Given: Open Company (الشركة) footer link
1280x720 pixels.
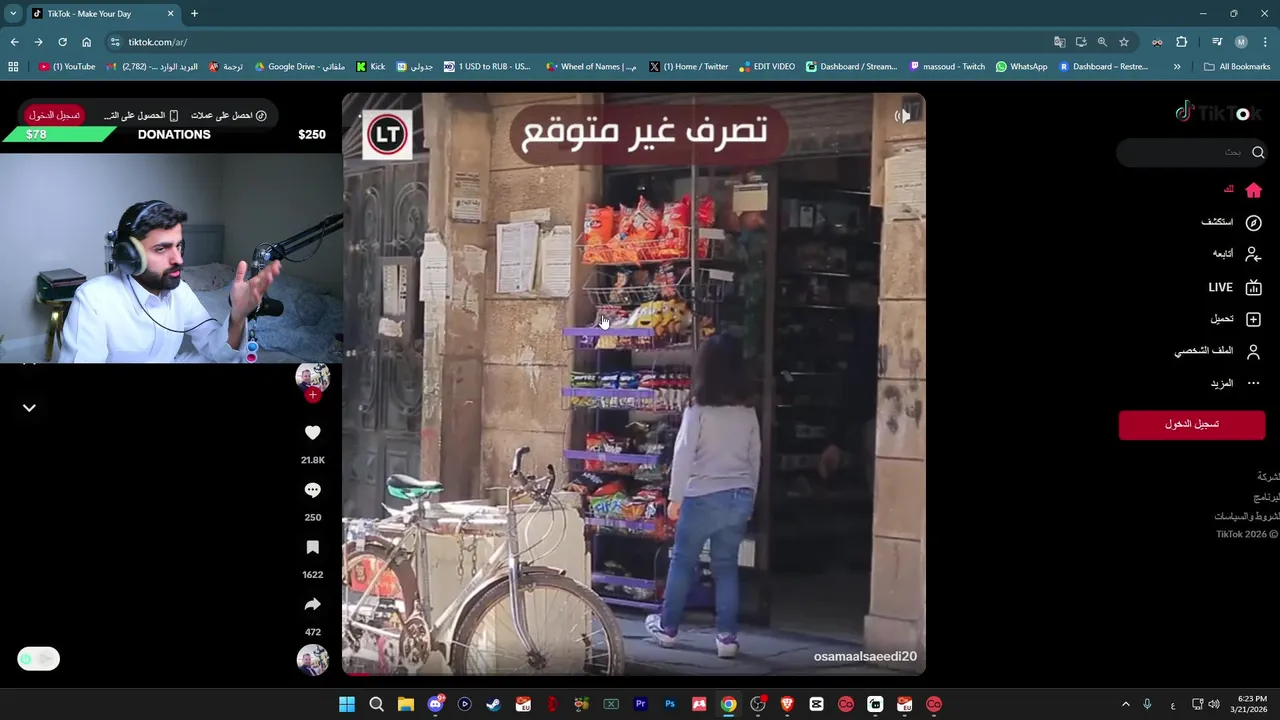Looking at the screenshot, I should pyautogui.click(x=1268, y=477).
